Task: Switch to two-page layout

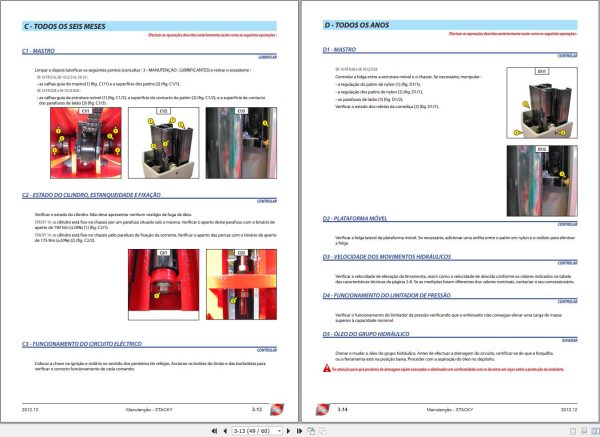Action: (x=595, y=431)
